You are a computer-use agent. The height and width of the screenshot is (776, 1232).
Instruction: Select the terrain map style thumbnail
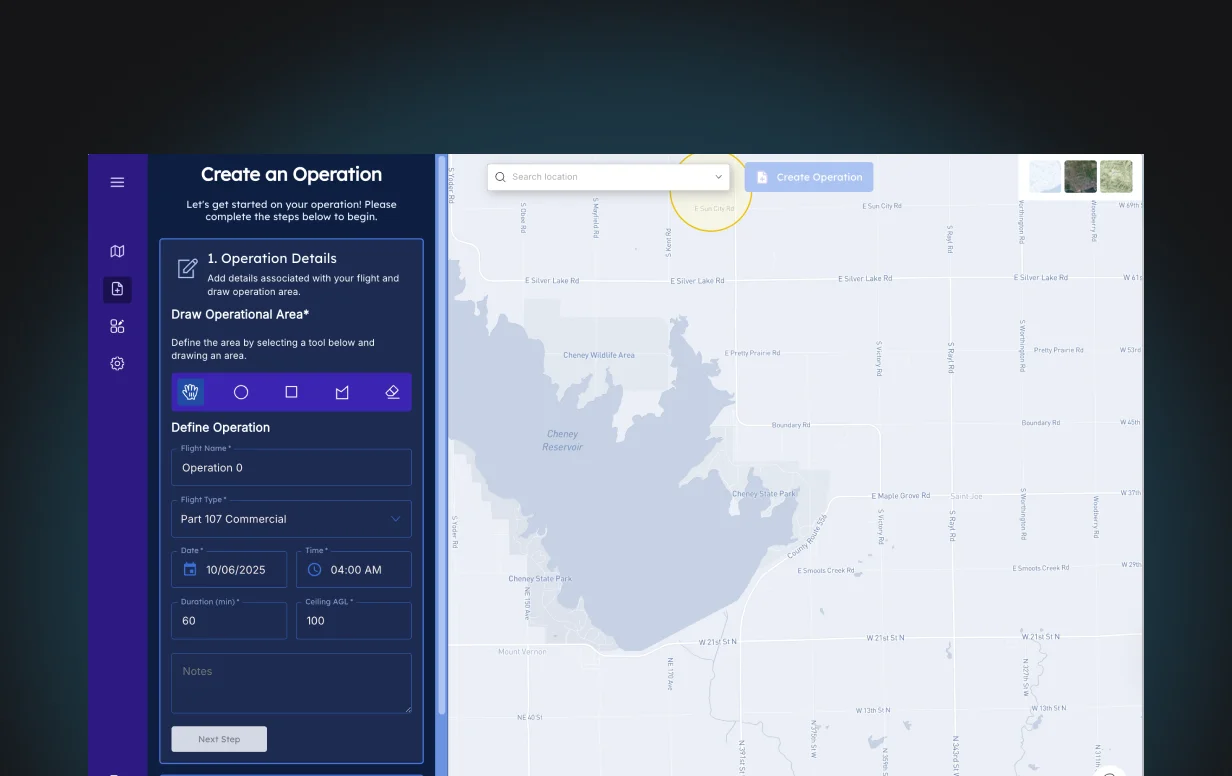click(1116, 177)
